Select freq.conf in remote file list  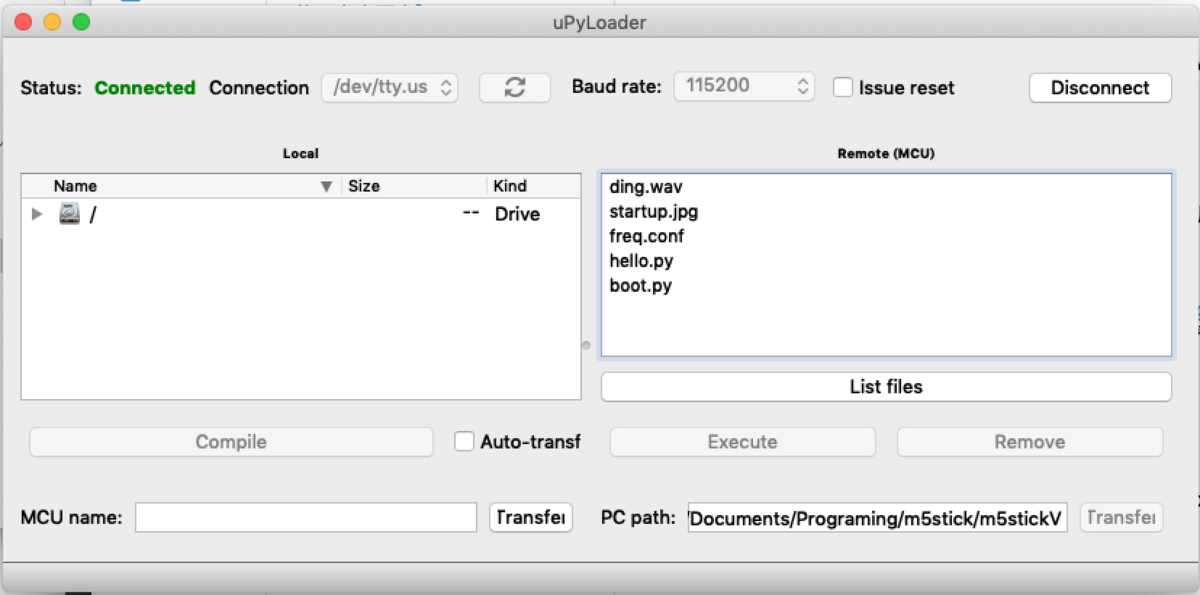click(646, 237)
